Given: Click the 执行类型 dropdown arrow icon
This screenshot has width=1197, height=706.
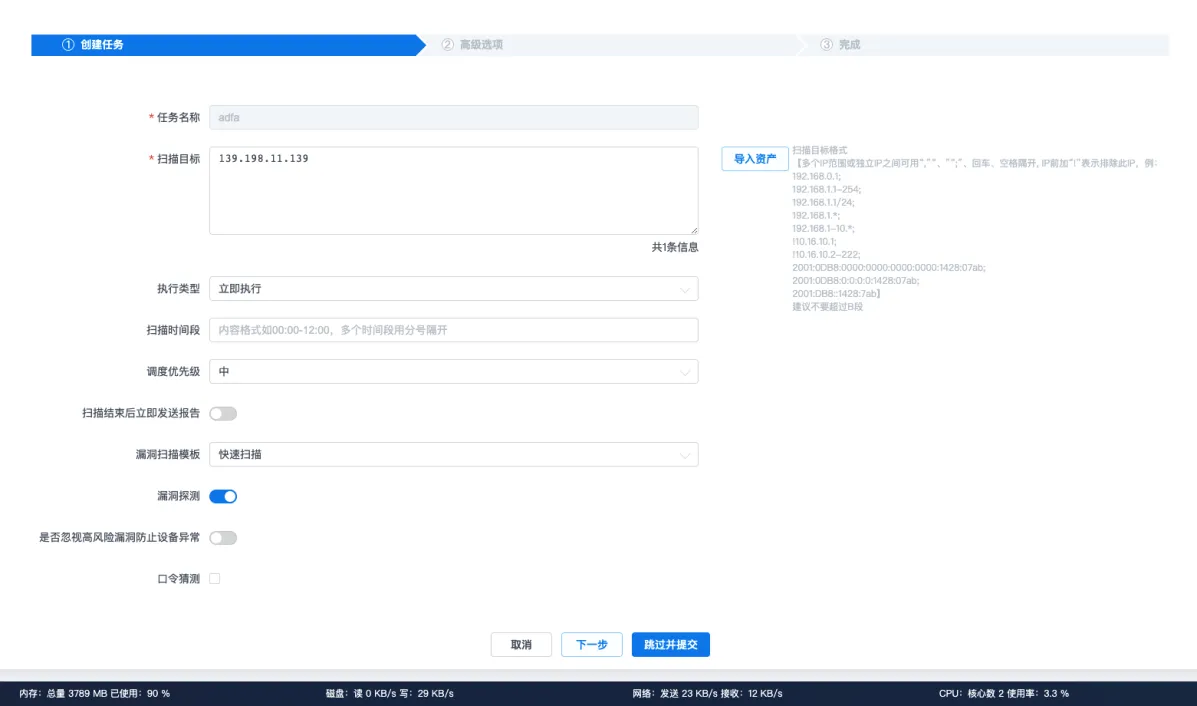Looking at the screenshot, I should point(685,289).
